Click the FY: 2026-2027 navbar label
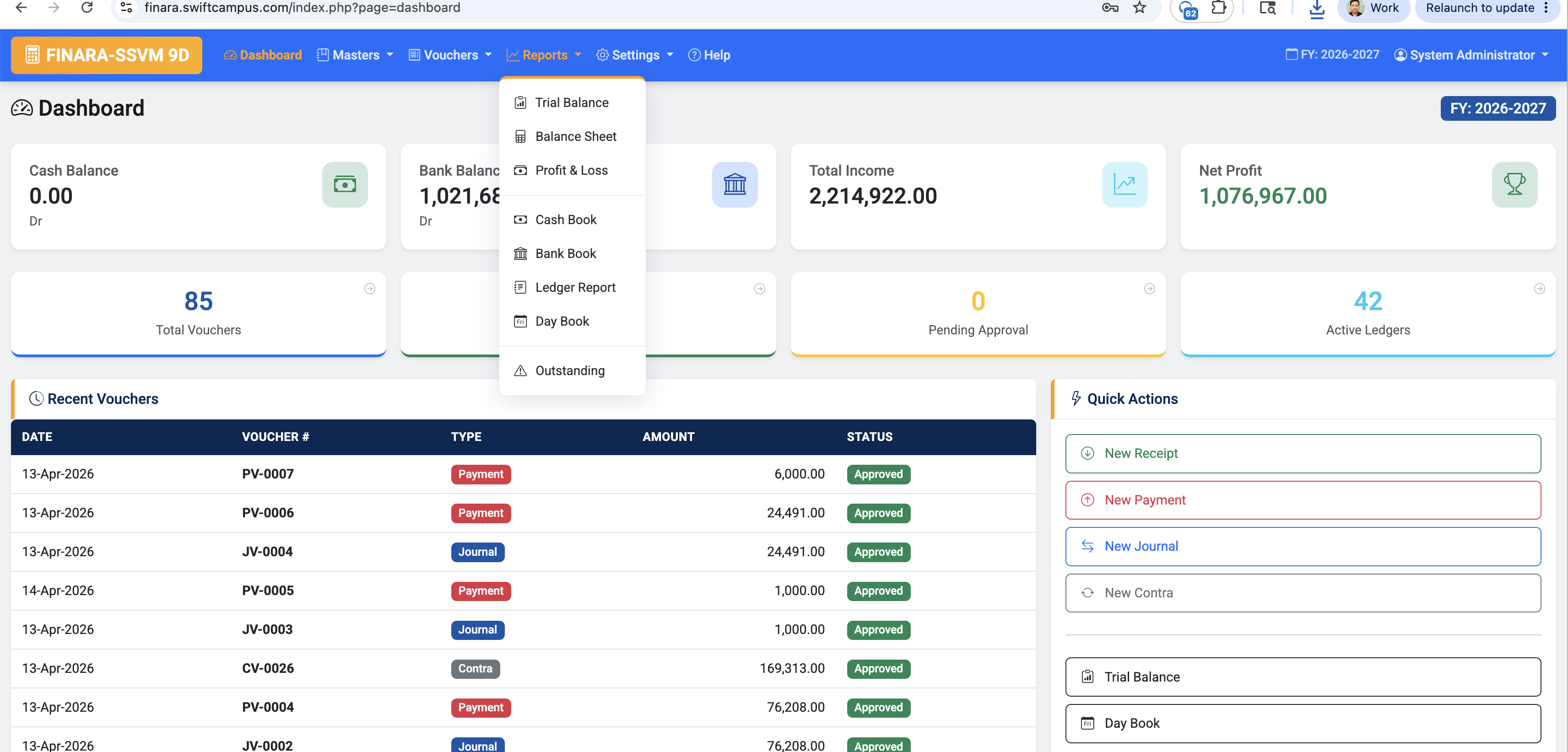Screen dimensions: 1568x752 point(1332,54)
